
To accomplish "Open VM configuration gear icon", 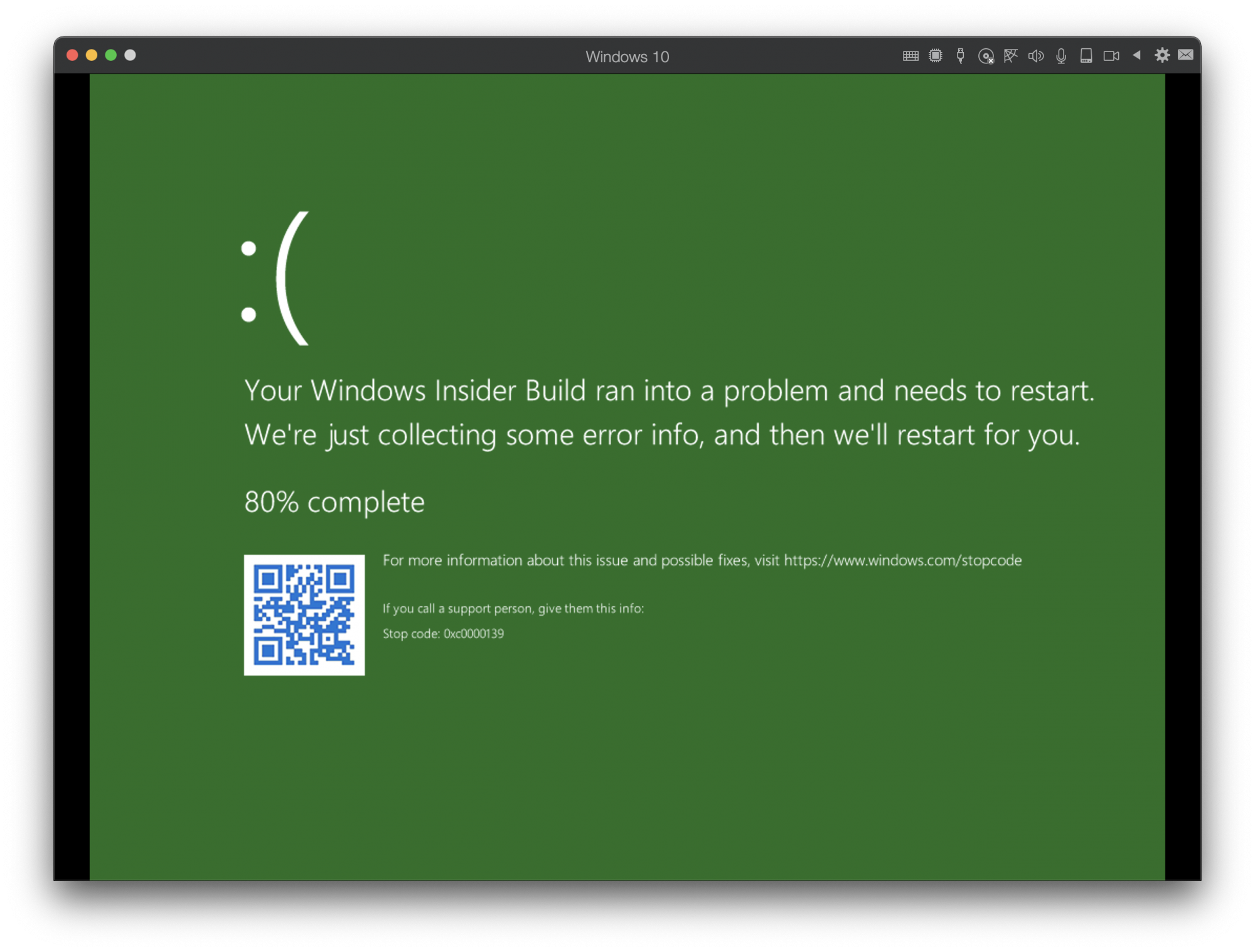I will pyautogui.click(x=1162, y=55).
